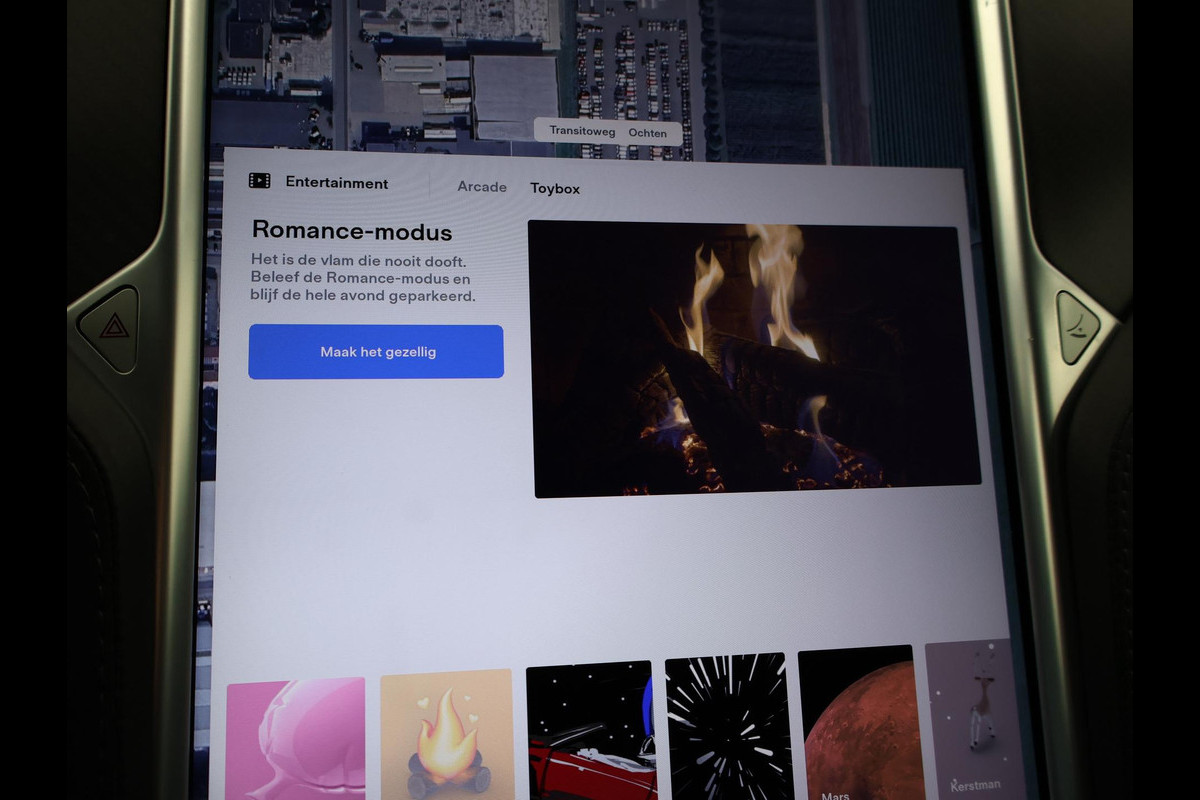The image size is (1200, 800).
Task: Switch to the Arcade tab
Action: pyautogui.click(x=482, y=187)
